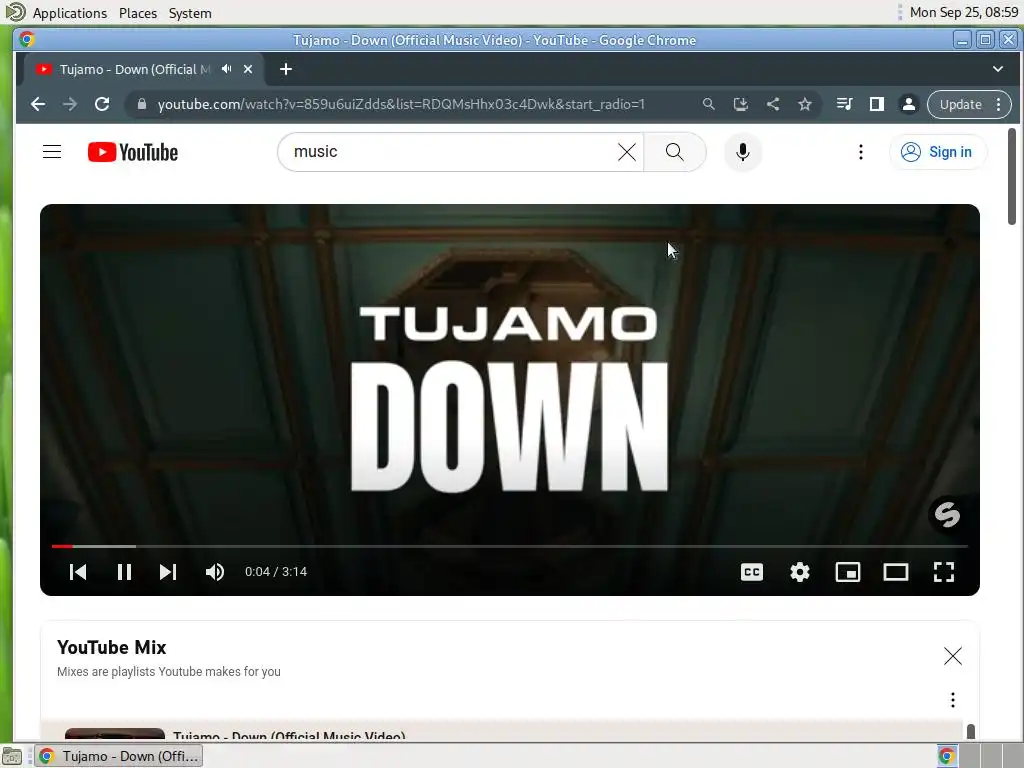Skip to previous video in player
This screenshot has height=768, width=1024.
(x=78, y=572)
